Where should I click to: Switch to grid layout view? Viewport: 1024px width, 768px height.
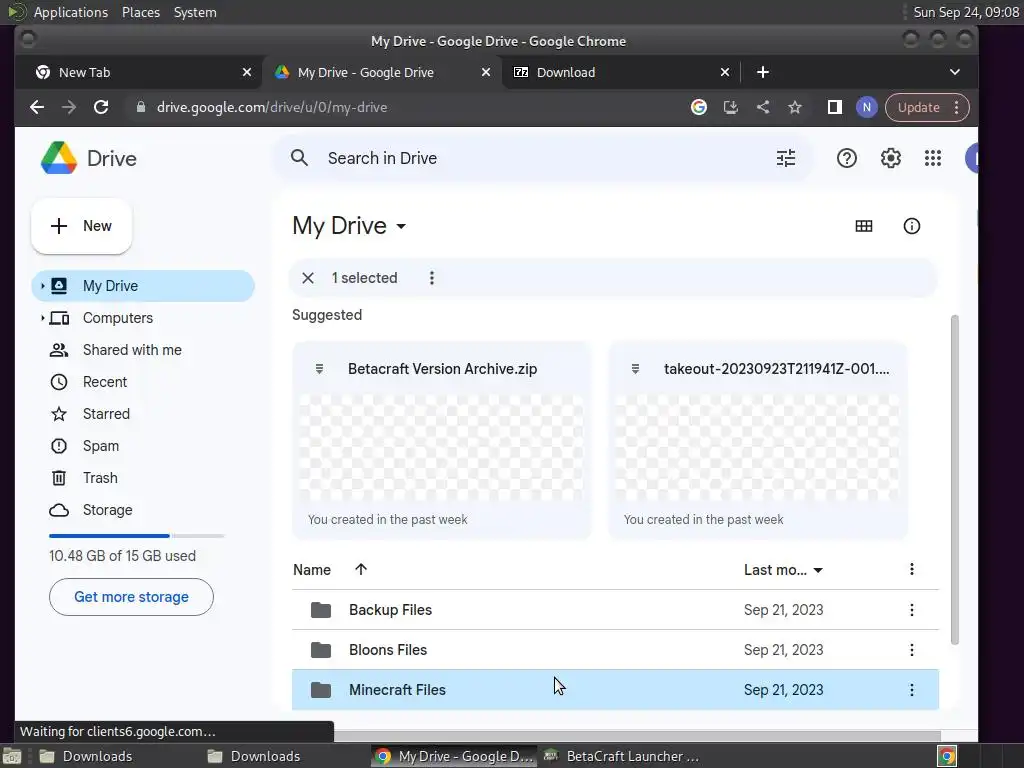[x=863, y=226]
